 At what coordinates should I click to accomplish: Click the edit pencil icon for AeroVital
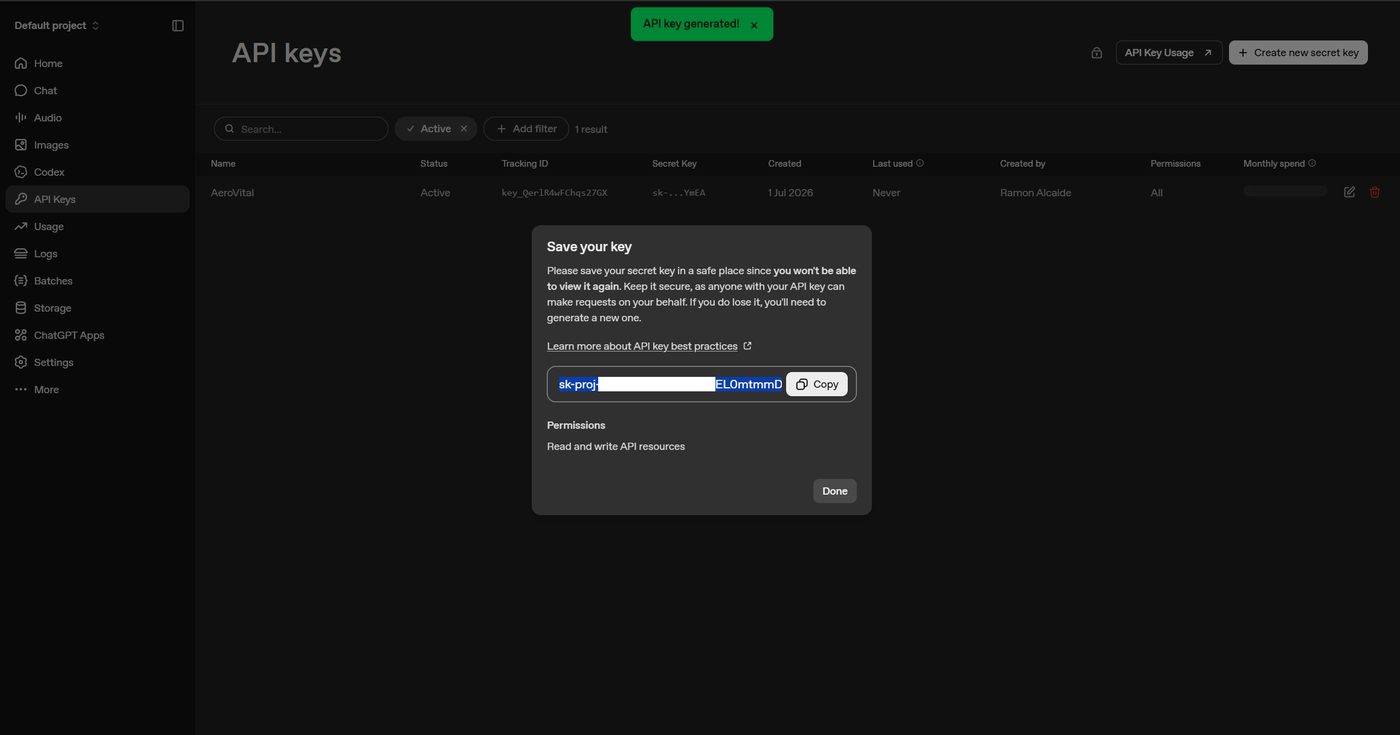[x=1349, y=192]
